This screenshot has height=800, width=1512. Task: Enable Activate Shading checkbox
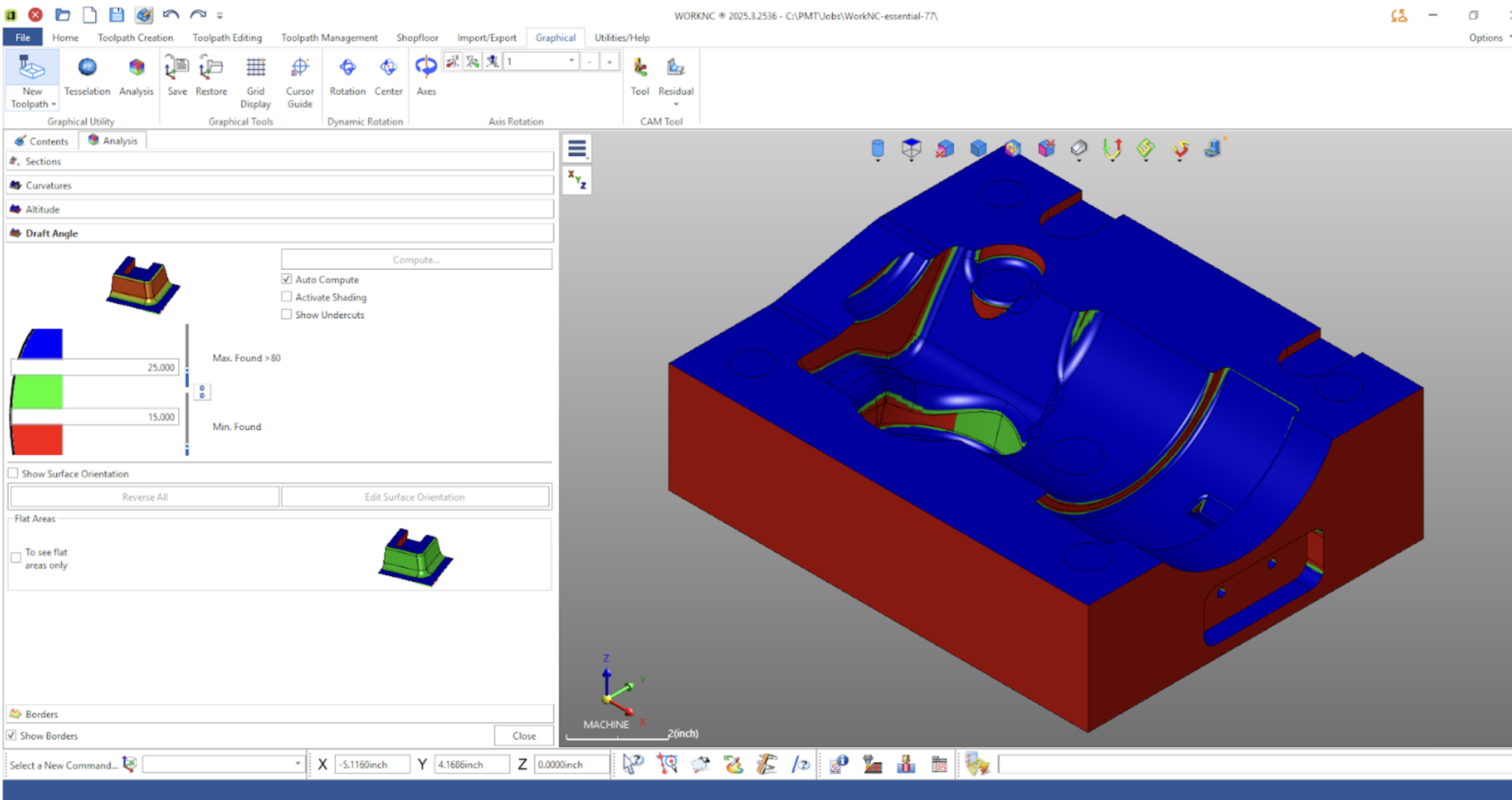click(286, 297)
